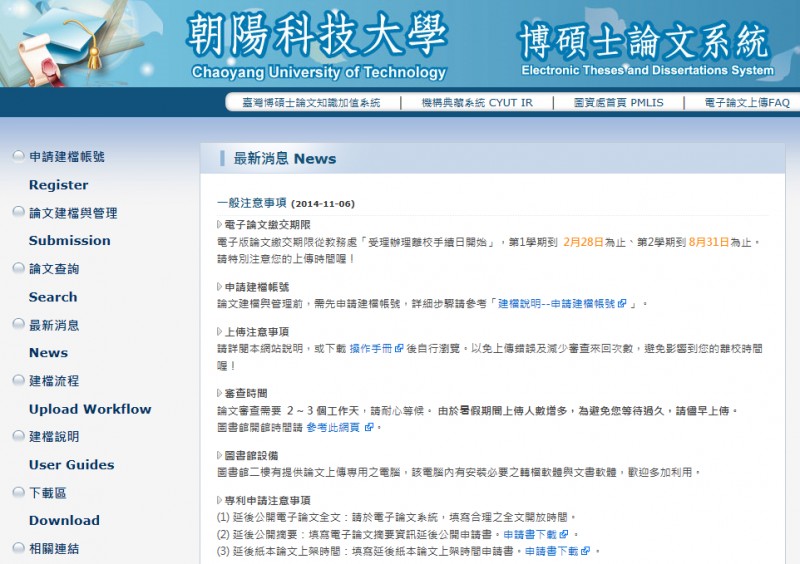
Task: Click the bullet icon beside 申請建檔帳號
Action: pyautogui.click(x=18, y=155)
